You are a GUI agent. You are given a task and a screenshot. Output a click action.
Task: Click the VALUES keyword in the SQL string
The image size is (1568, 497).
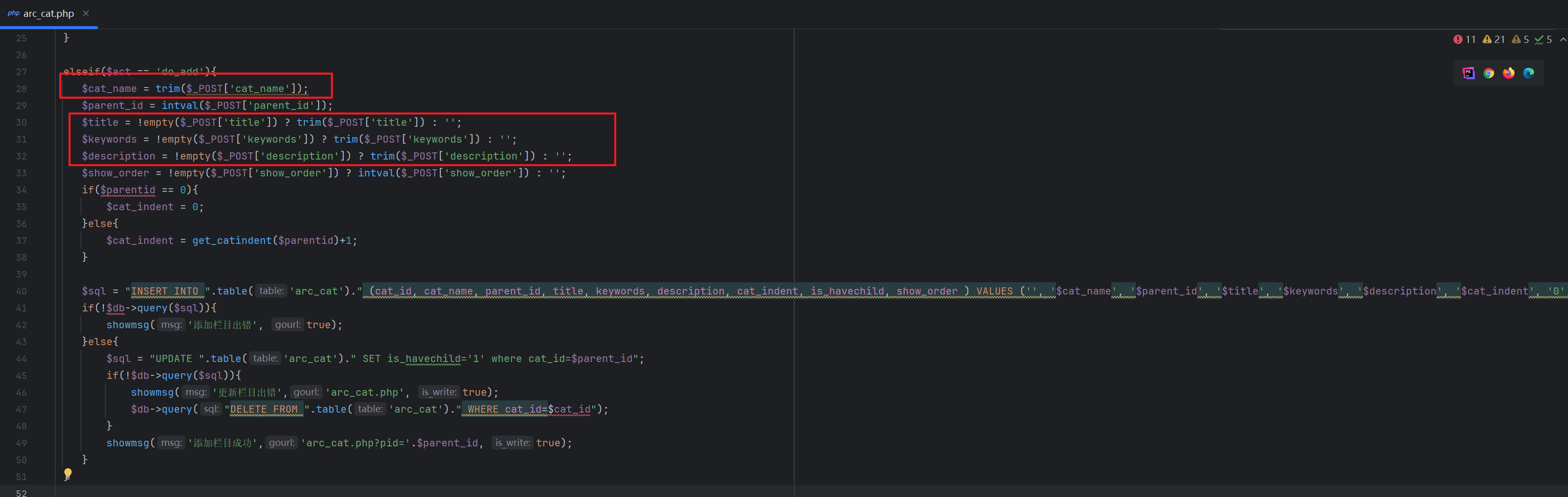click(x=995, y=291)
